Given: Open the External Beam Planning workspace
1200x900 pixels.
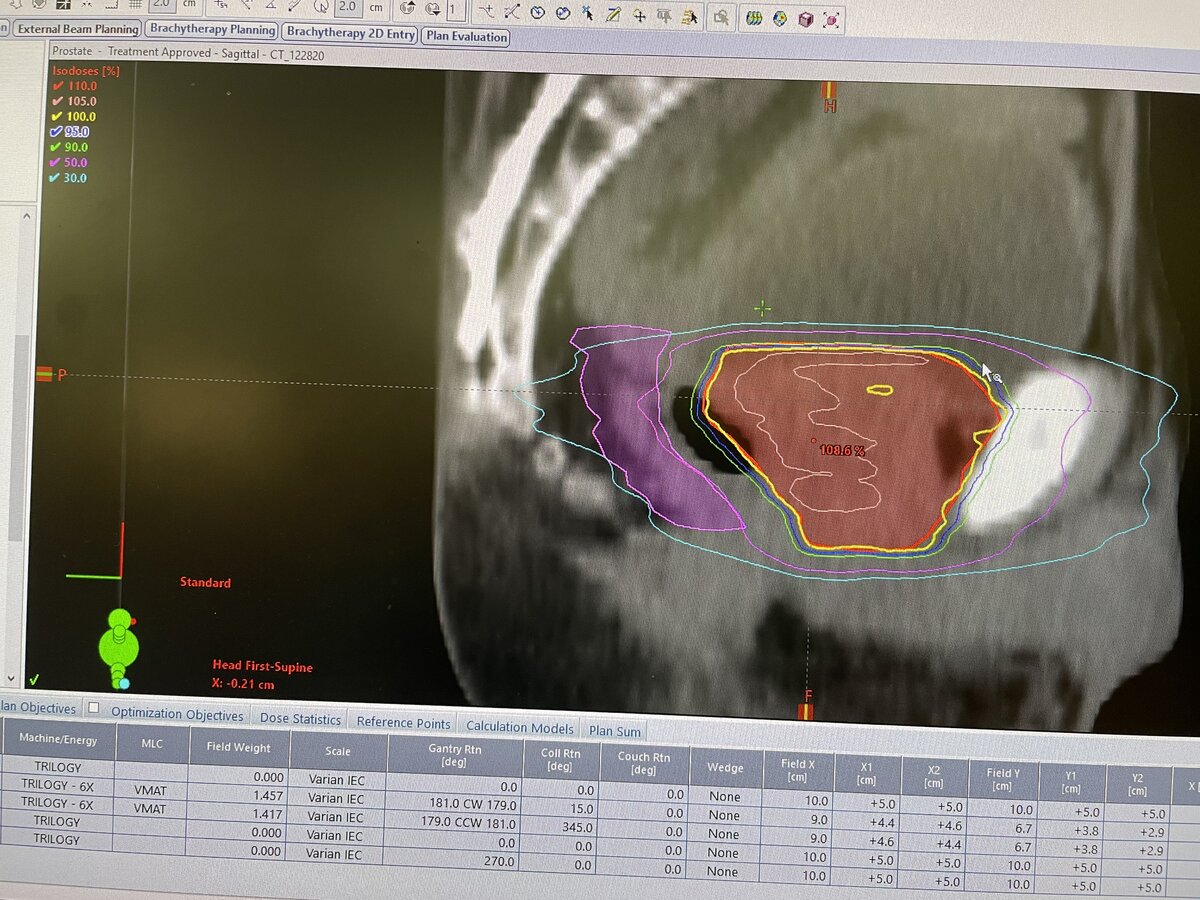Looking at the screenshot, I should point(76,29).
